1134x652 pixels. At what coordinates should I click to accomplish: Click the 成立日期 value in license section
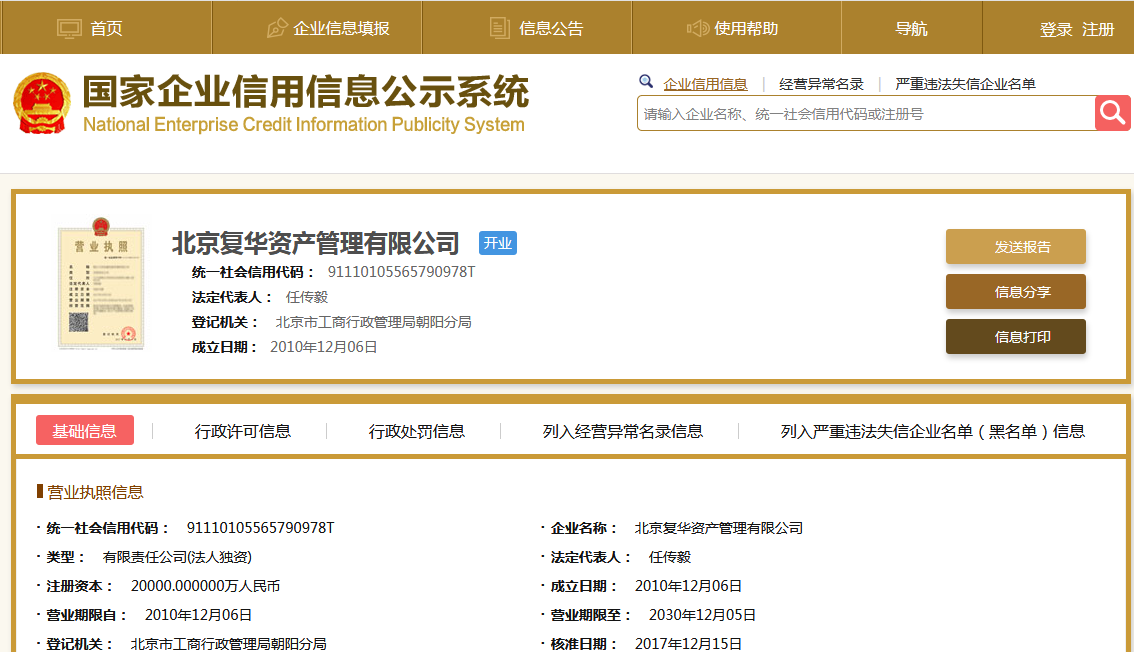pos(688,585)
